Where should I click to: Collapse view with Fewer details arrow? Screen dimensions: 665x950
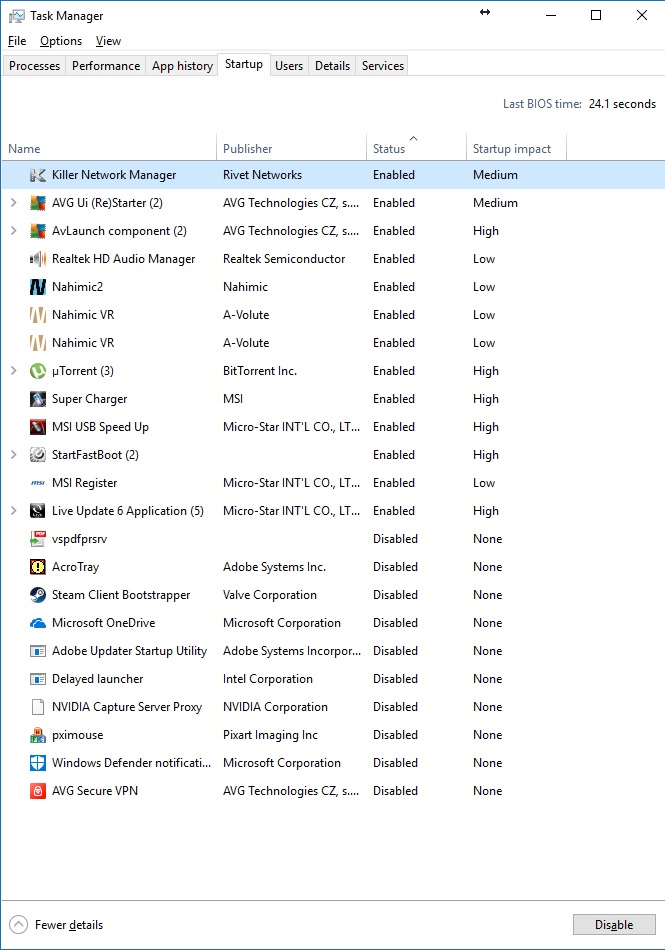[x=19, y=925]
